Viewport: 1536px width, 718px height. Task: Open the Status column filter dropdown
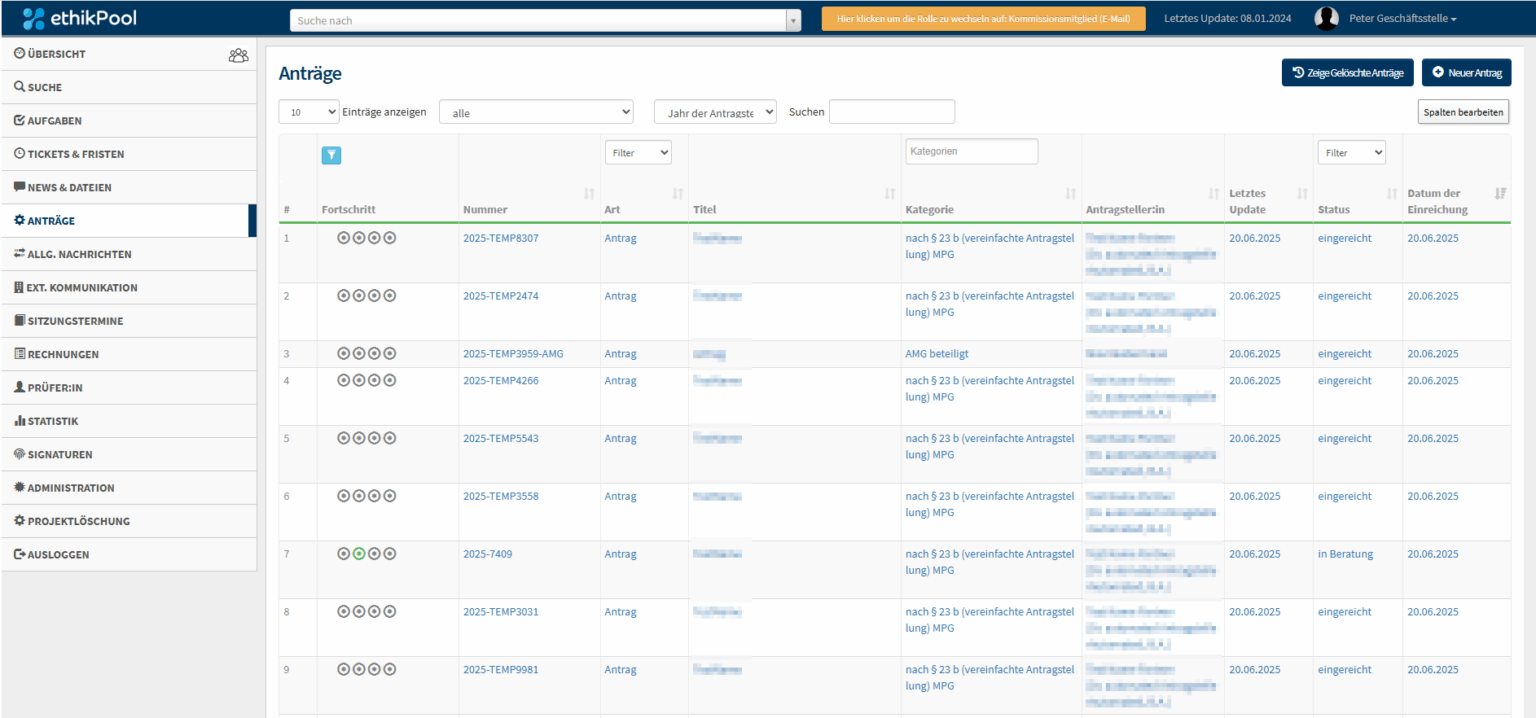click(x=1350, y=153)
